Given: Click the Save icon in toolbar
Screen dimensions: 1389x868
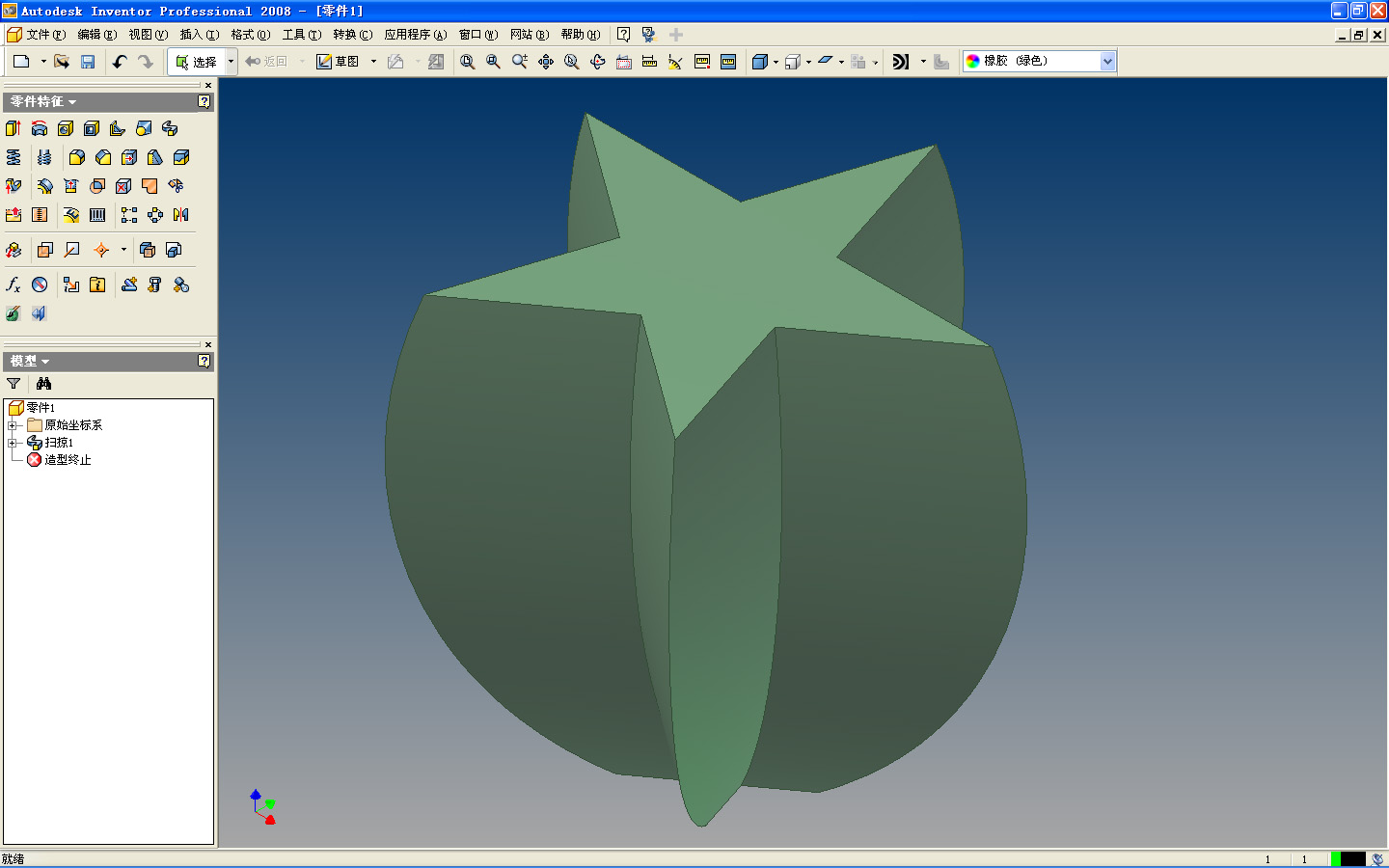Looking at the screenshot, I should [88, 62].
